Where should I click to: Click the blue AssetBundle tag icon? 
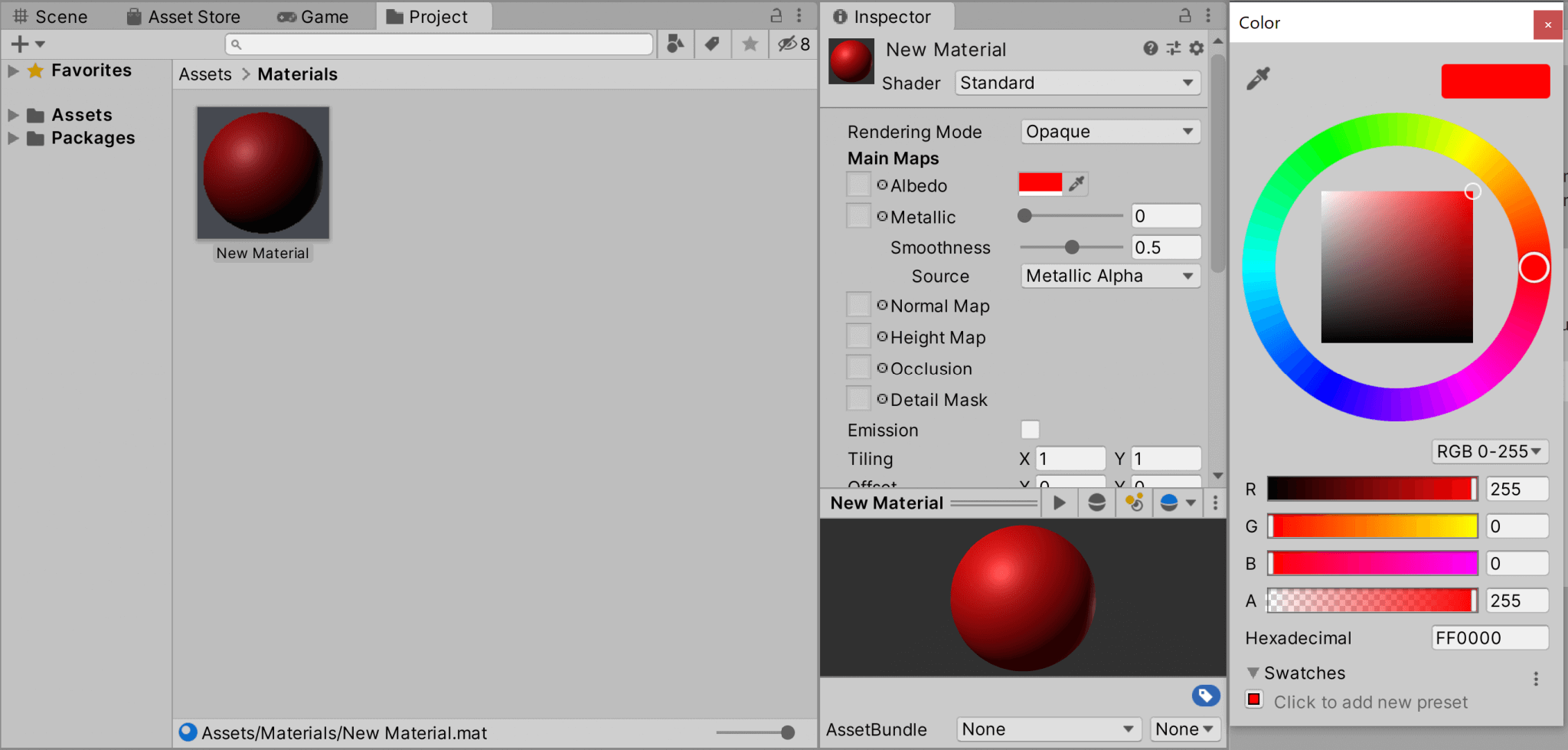(1206, 696)
